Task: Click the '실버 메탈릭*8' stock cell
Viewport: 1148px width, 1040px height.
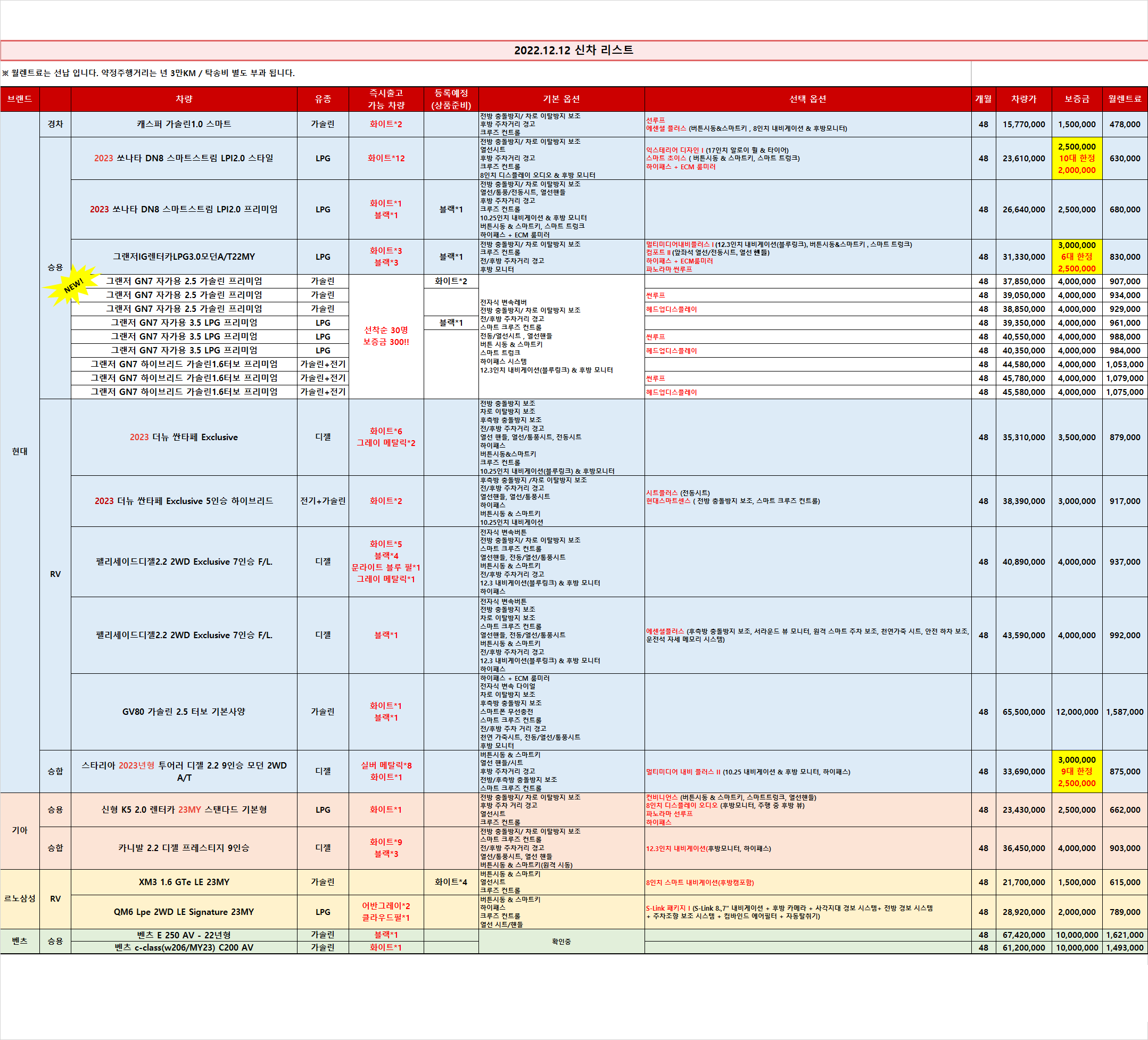Action: (386, 771)
